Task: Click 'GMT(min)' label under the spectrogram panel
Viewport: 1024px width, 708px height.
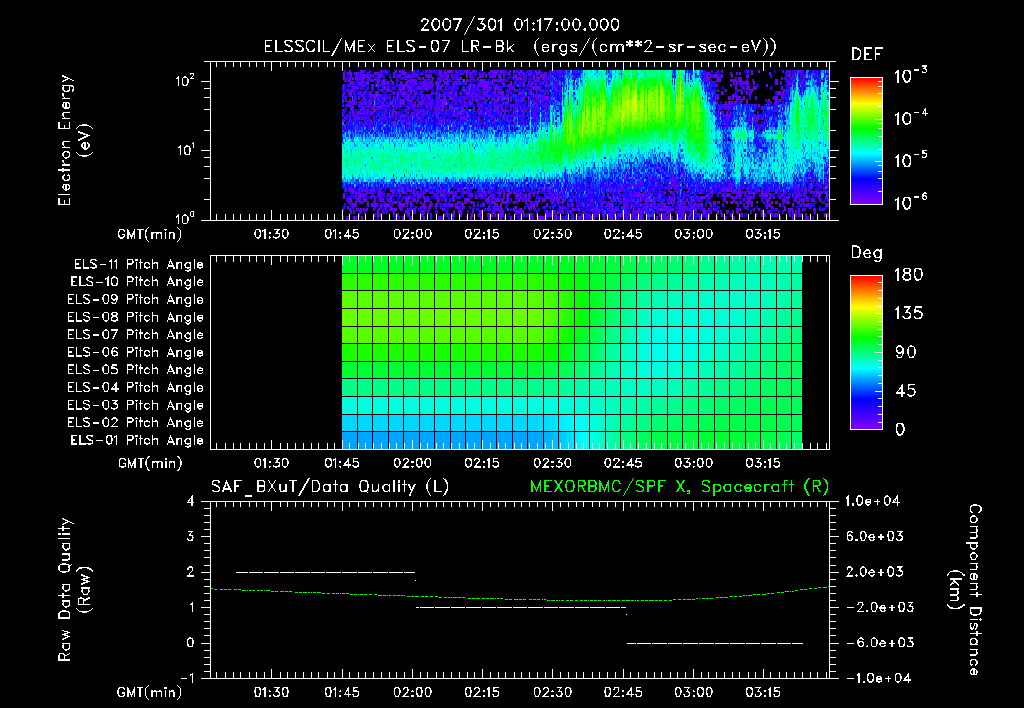Action: pyautogui.click(x=150, y=234)
